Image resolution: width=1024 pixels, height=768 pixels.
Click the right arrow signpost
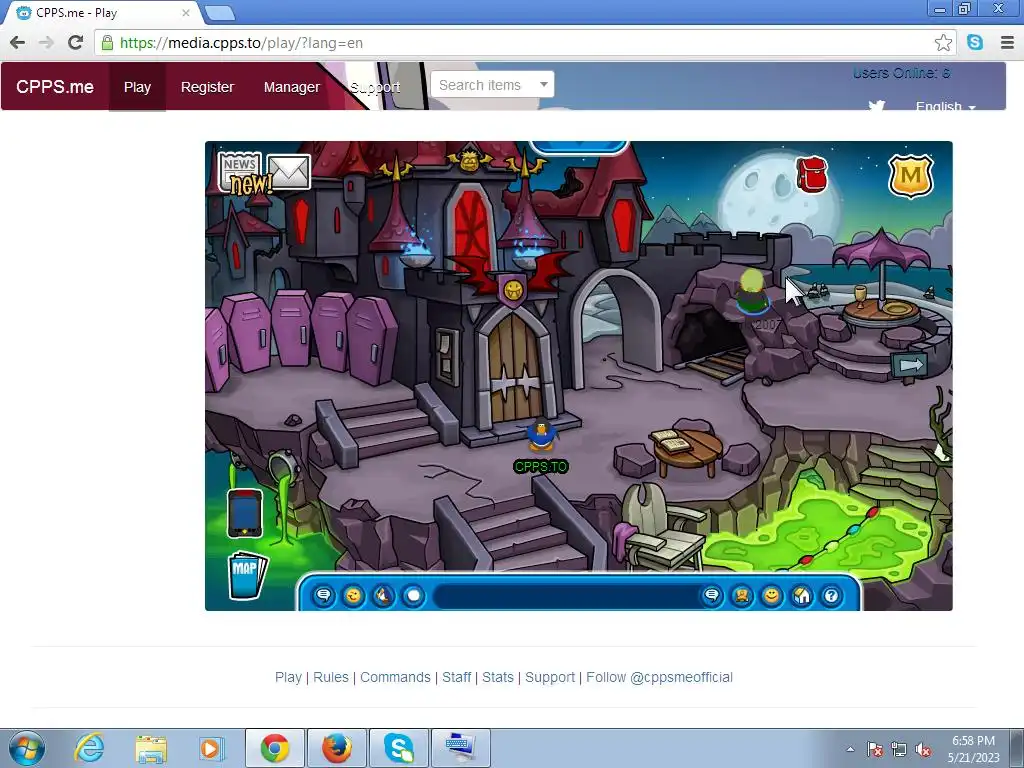[910, 365]
